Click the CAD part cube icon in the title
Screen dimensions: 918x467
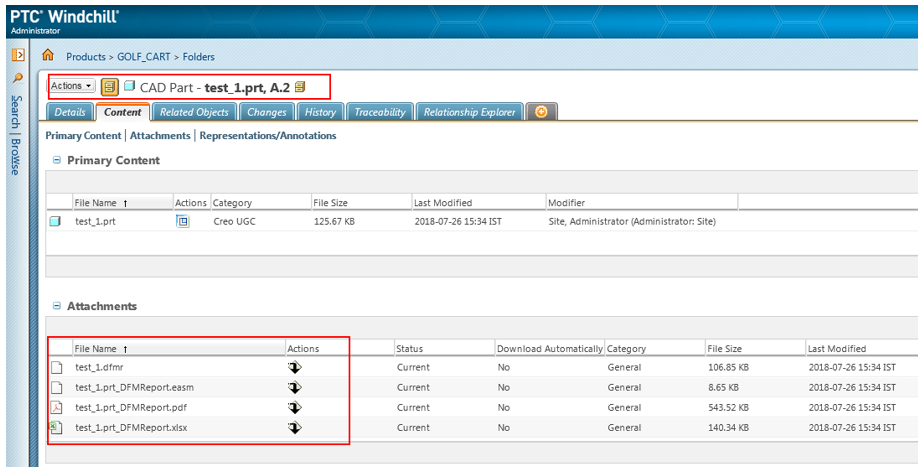tap(129, 87)
